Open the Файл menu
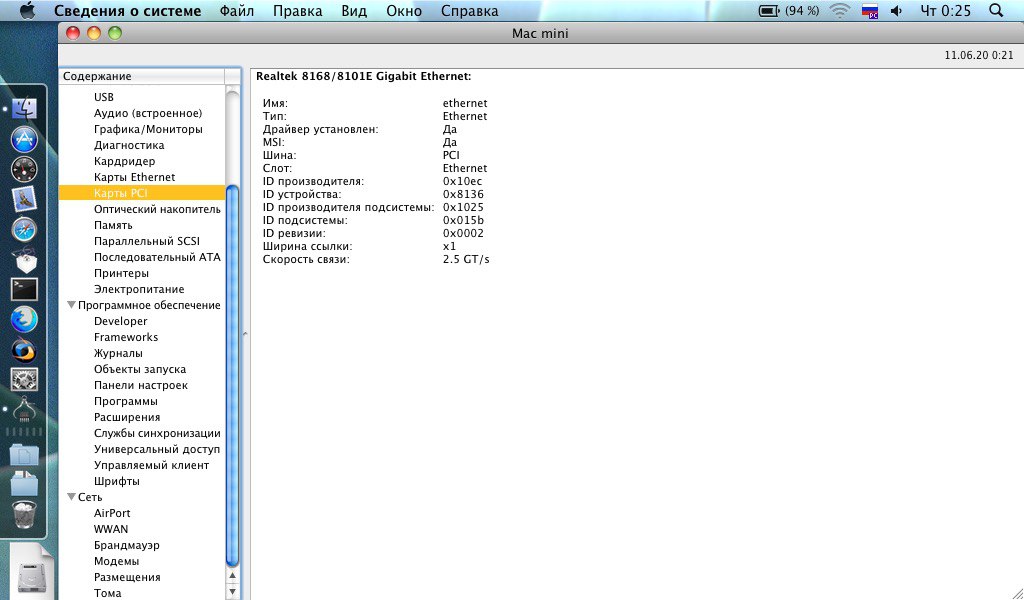The image size is (1024, 600). point(237,10)
